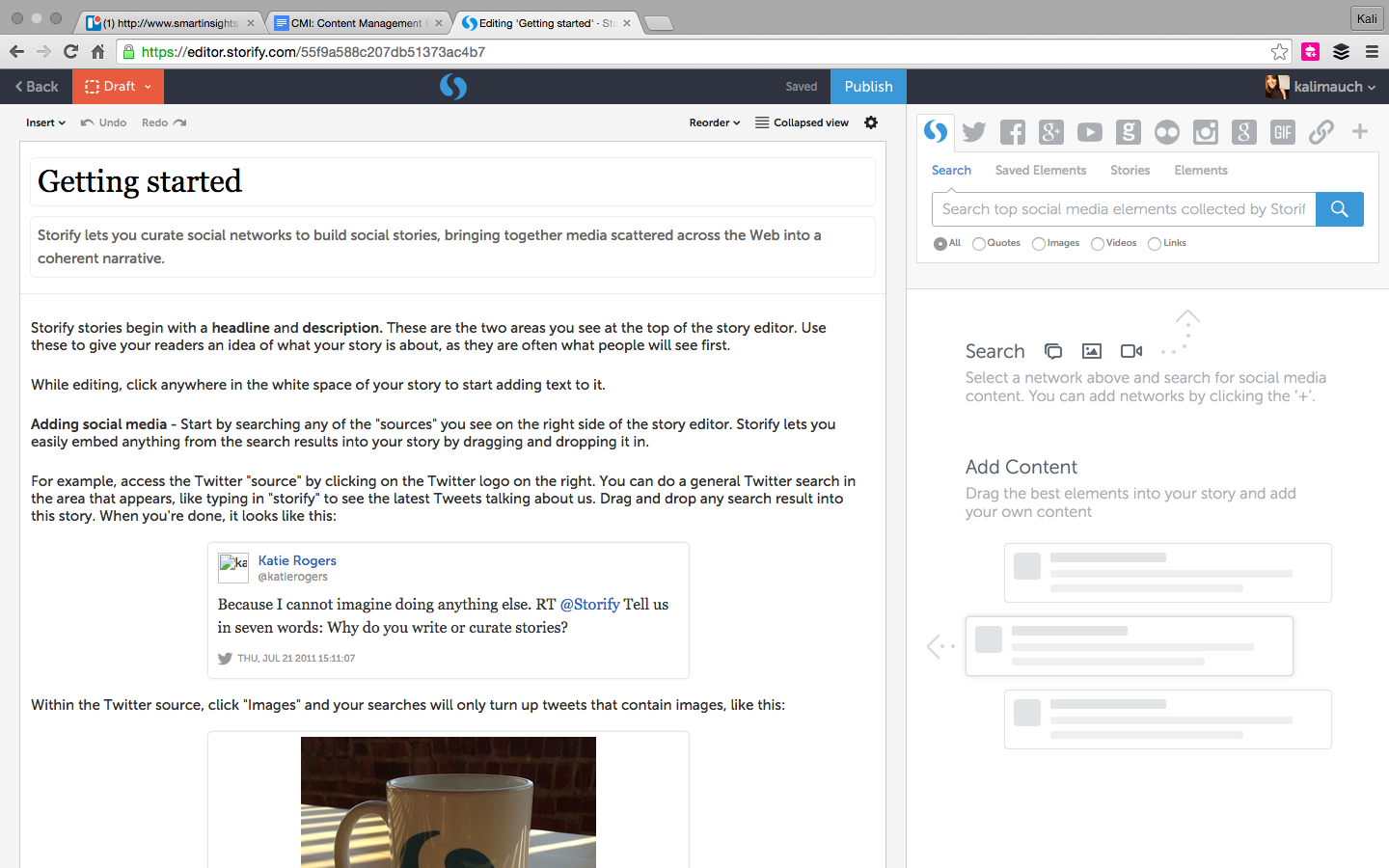This screenshot has height=868, width=1389.
Task: Click the Katie Rogers tweet avatar
Action: (233, 568)
